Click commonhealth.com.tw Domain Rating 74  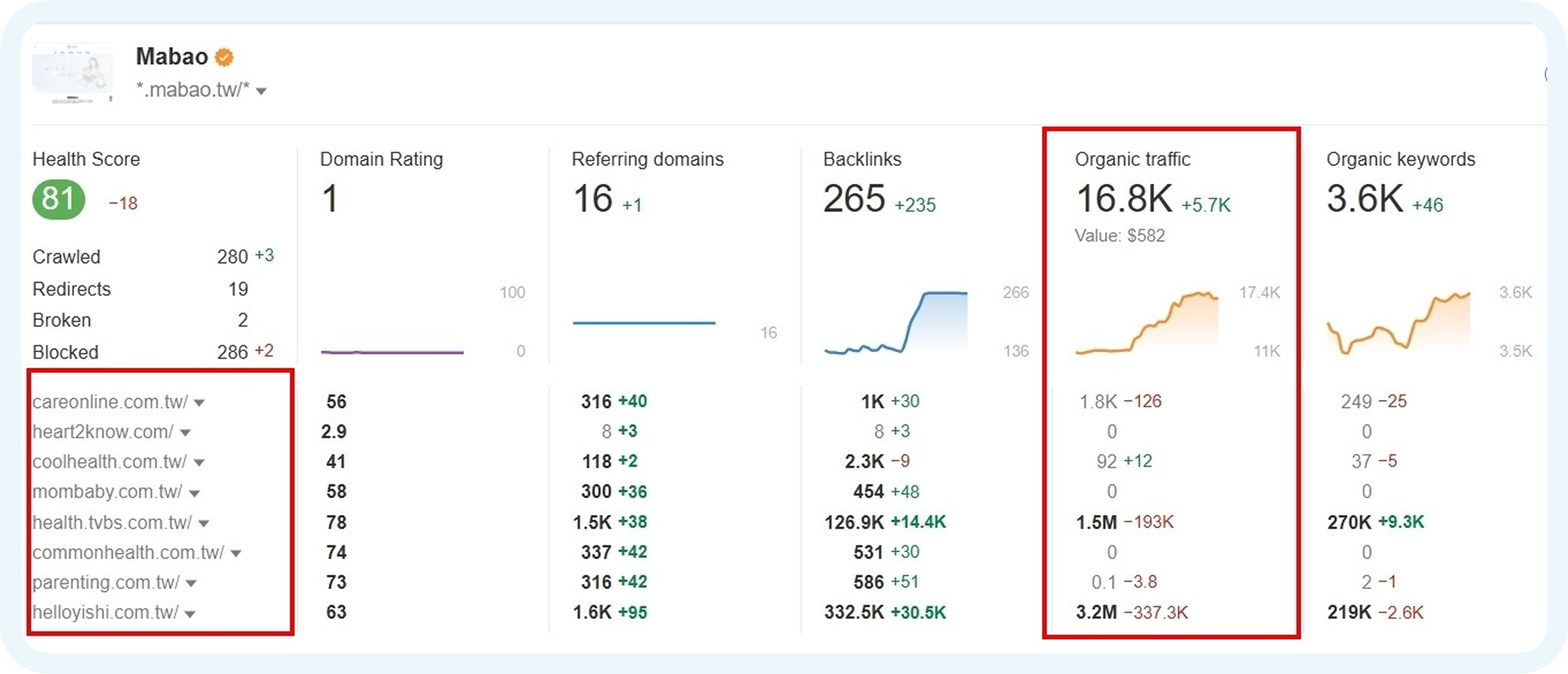tap(336, 552)
